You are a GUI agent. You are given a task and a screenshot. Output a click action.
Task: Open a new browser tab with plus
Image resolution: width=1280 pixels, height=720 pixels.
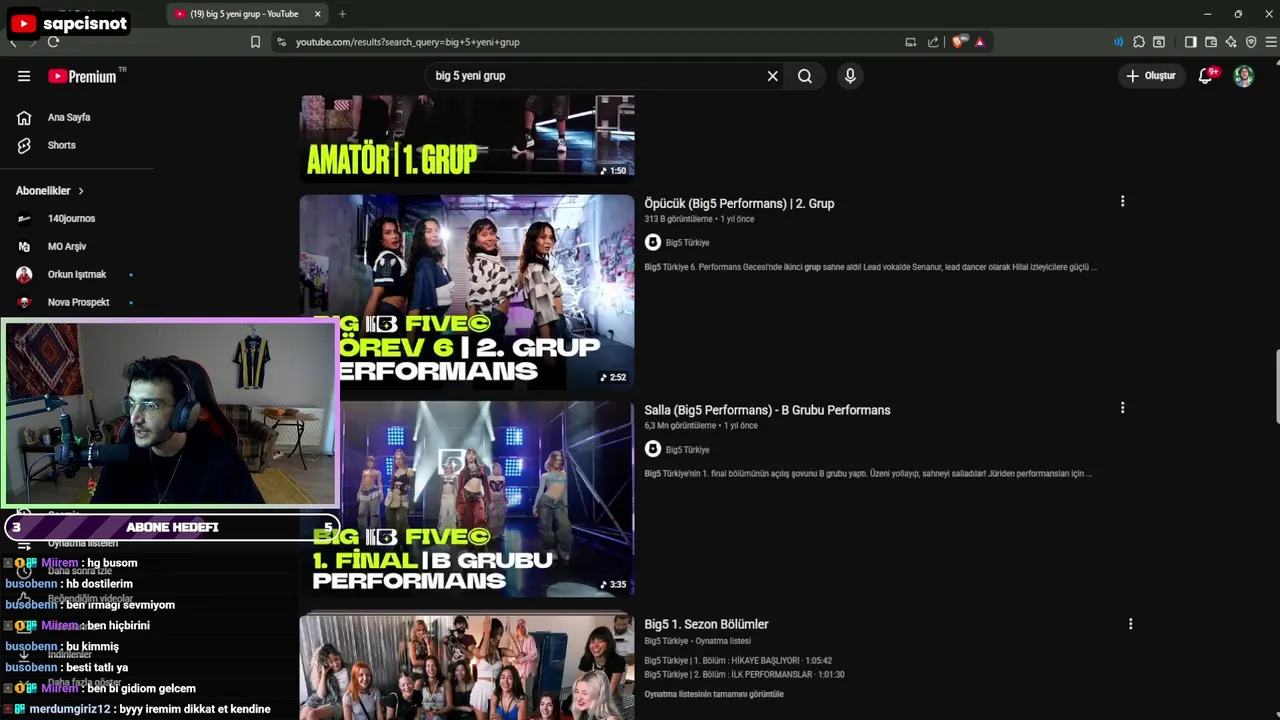[x=342, y=14]
